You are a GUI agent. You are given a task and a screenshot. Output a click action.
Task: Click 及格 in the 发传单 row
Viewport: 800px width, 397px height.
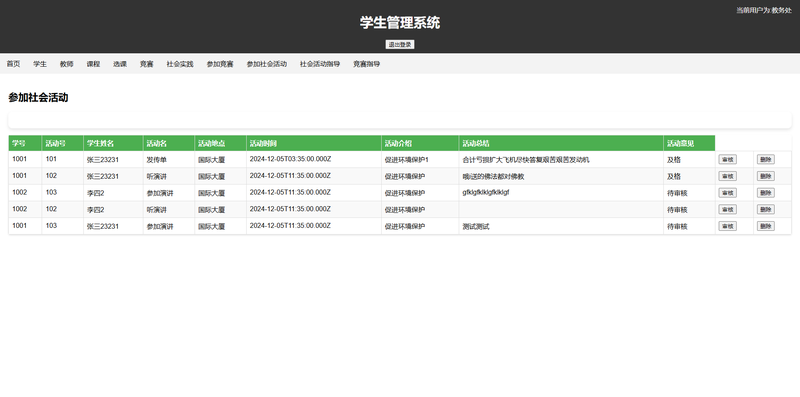[689, 160]
